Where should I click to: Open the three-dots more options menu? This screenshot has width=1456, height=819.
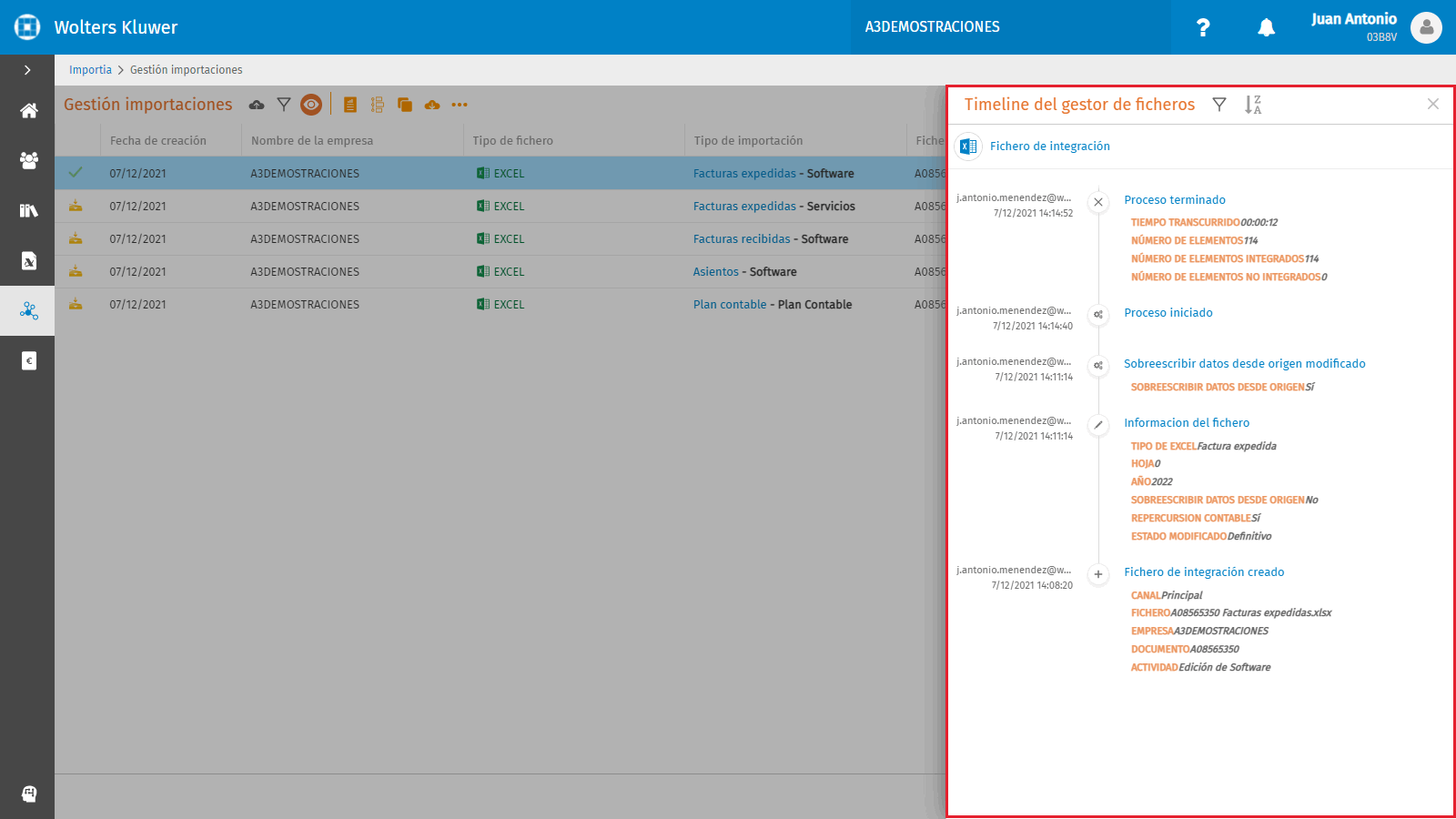click(x=460, y=105)
